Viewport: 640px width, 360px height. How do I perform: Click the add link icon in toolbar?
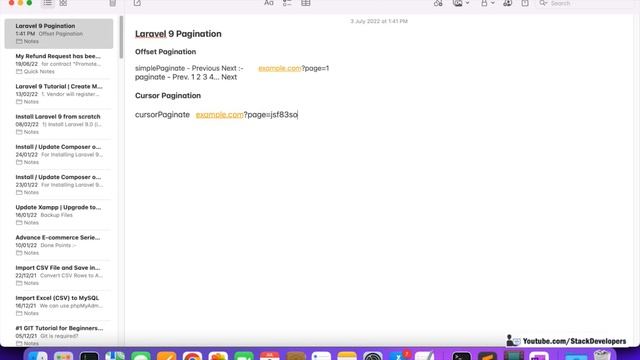(438, 3)
